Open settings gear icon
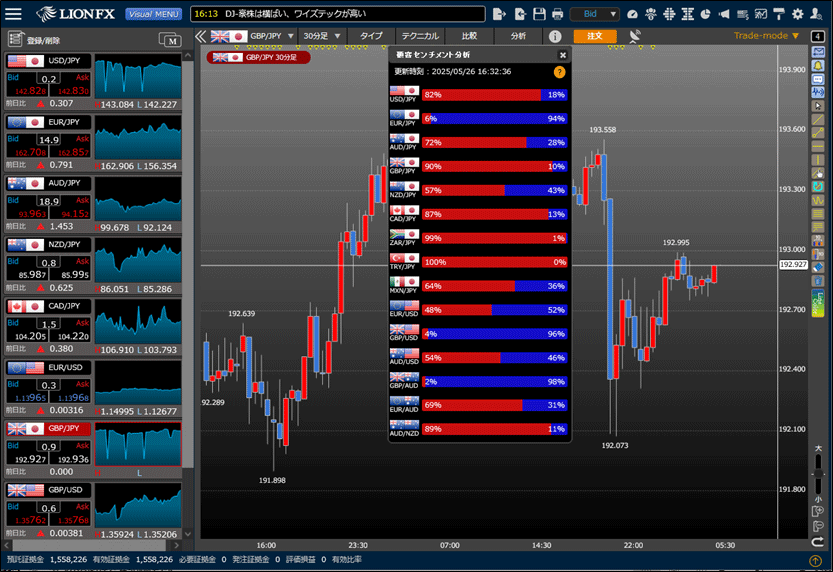The width and height of the screenshot is (833, 572). pos(797,14)
